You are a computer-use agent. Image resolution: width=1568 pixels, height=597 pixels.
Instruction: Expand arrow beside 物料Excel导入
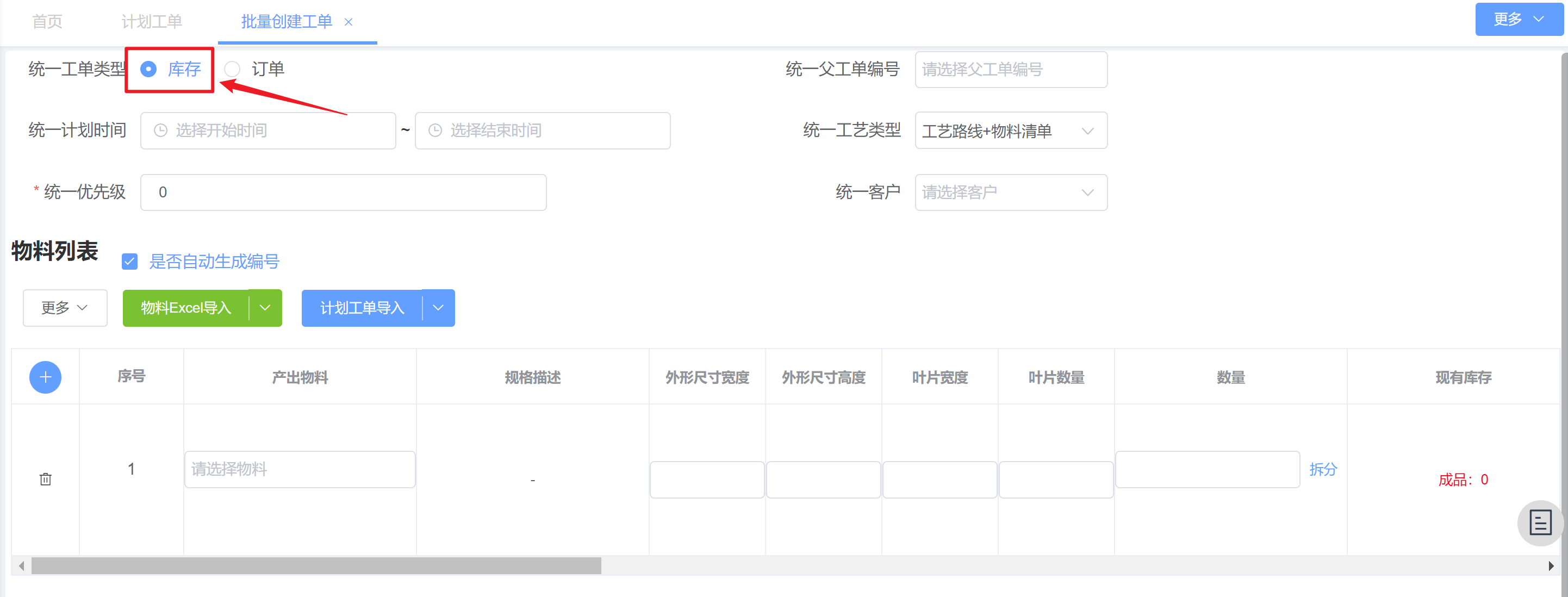pyautogui.click(x=265, y=308)
